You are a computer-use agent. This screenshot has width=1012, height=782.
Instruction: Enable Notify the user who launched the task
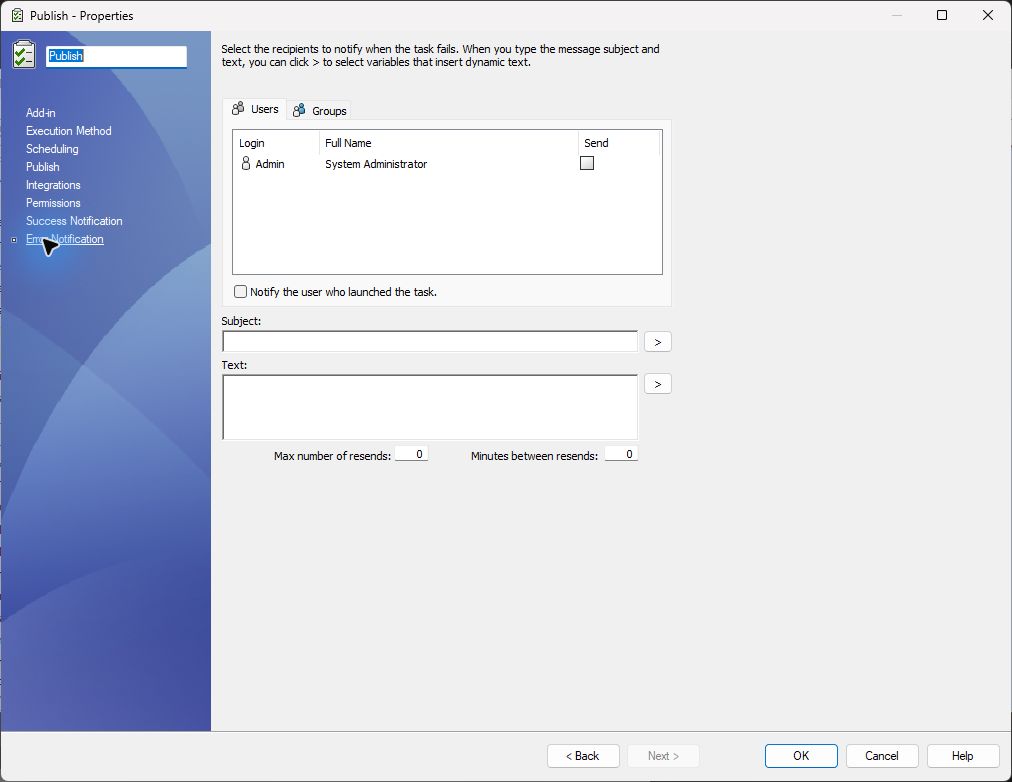(240, 292)
